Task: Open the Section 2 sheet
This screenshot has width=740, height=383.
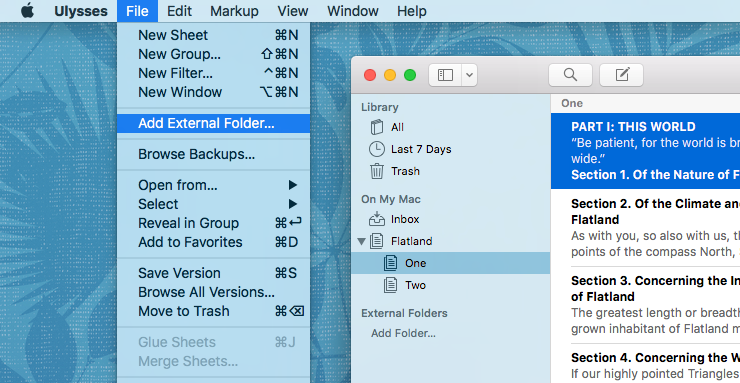Action: pos(646,228)
